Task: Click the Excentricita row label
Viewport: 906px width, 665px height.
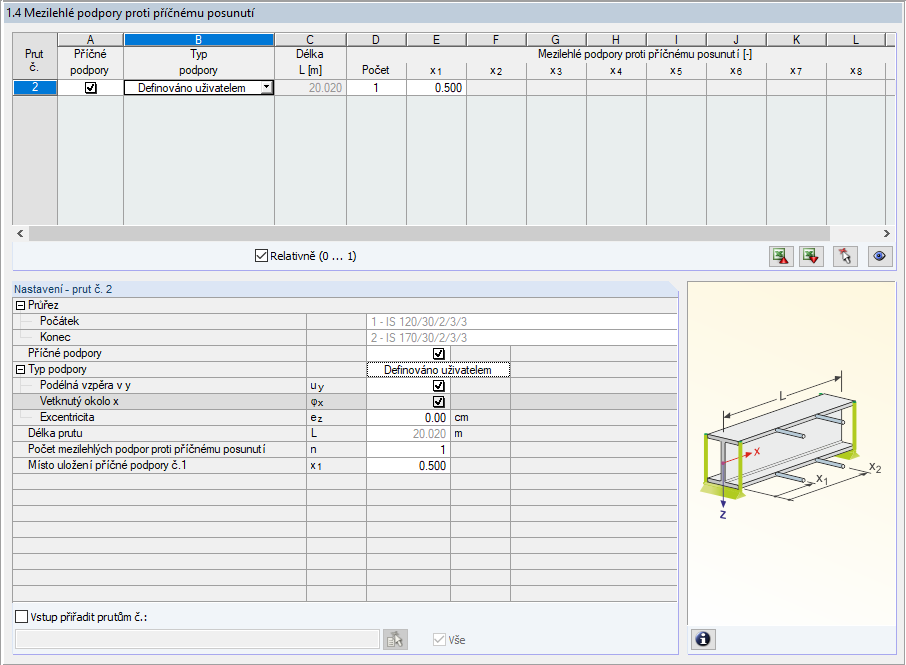Action: point(67,417)
